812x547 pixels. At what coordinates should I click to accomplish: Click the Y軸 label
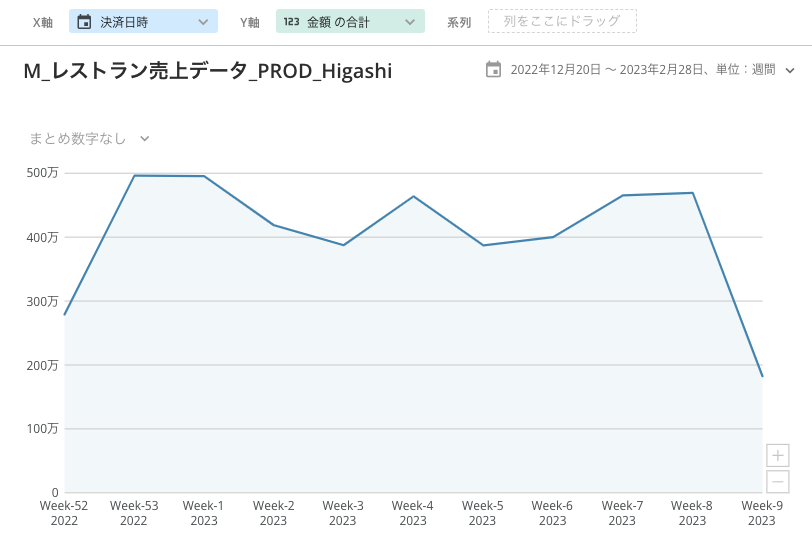(x=250, y=22)
